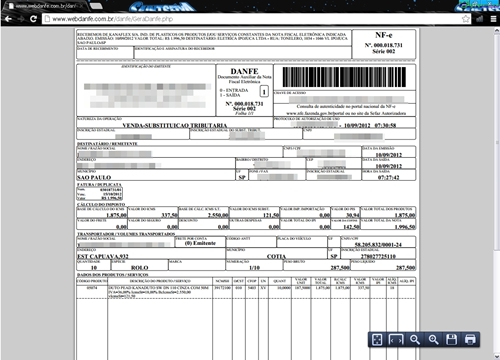Open a new tab button
Image resolution: width=500 pixels, height=360 pixels.
tap(96, 6)
